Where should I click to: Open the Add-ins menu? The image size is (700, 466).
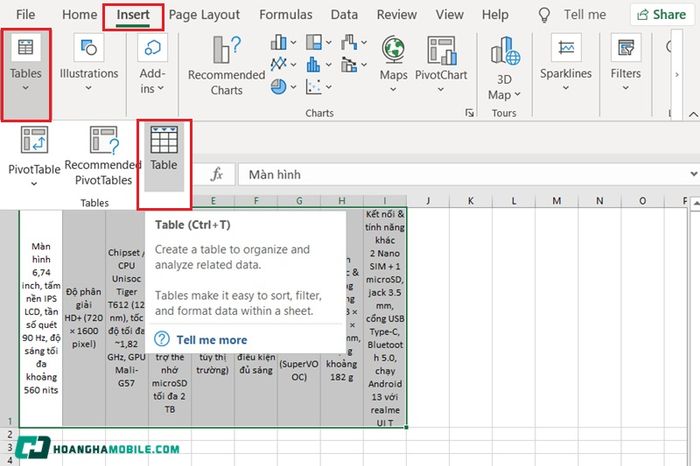point(152,65)
